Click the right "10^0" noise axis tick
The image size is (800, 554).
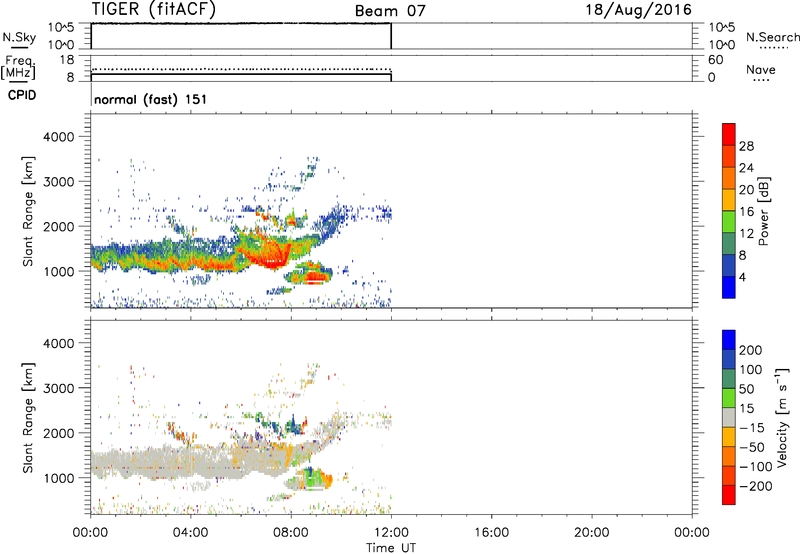722,45
